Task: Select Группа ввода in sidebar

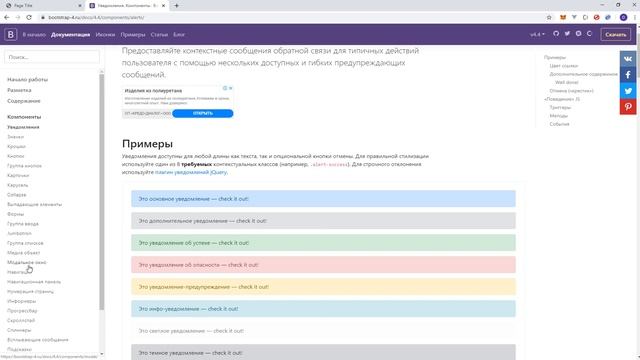Action: pos(23,224)
